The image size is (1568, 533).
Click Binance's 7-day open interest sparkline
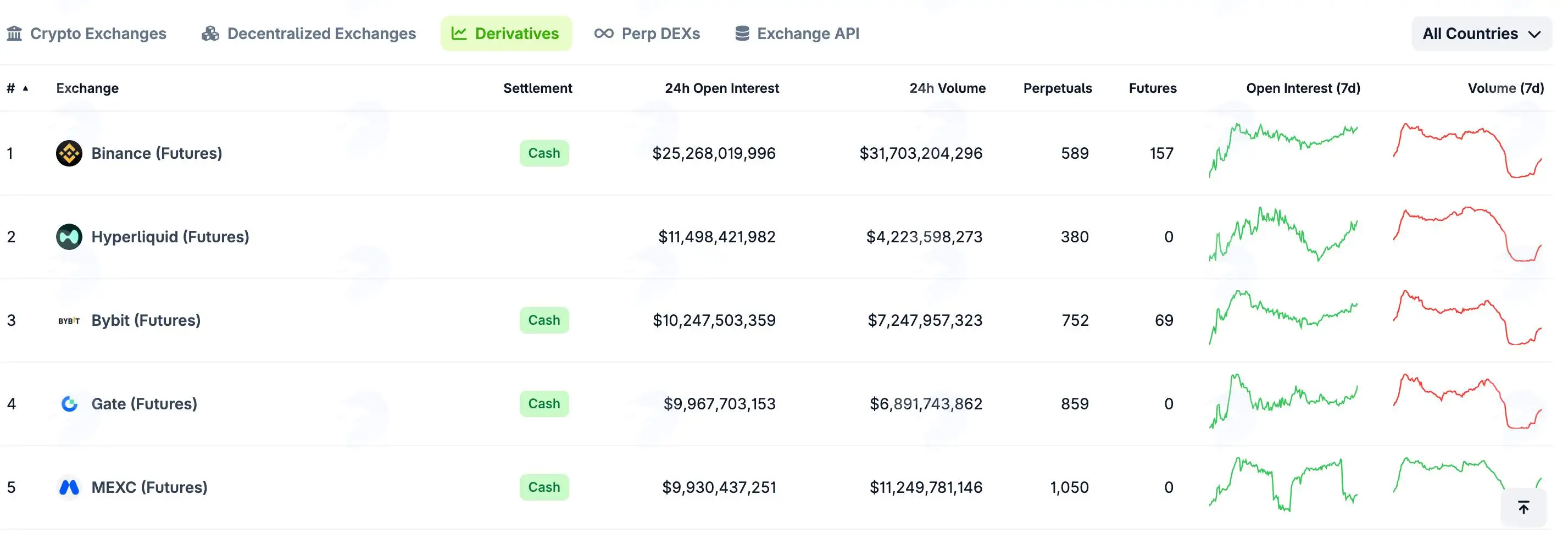point(1283,151)
